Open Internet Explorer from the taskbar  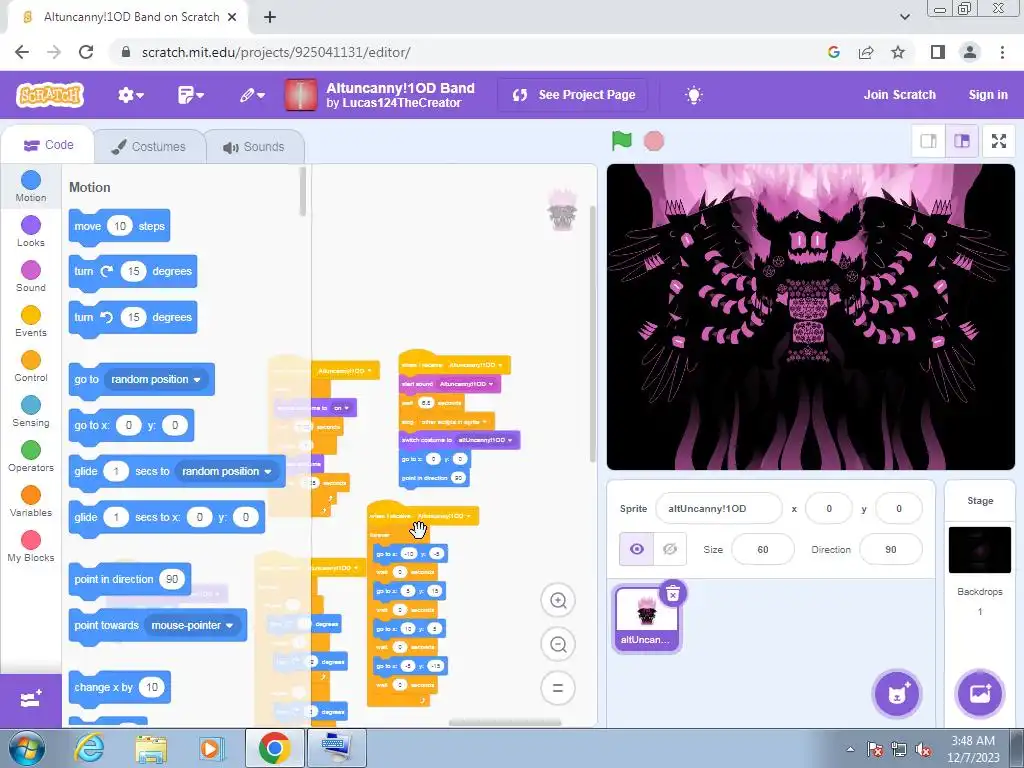point(89,748)
